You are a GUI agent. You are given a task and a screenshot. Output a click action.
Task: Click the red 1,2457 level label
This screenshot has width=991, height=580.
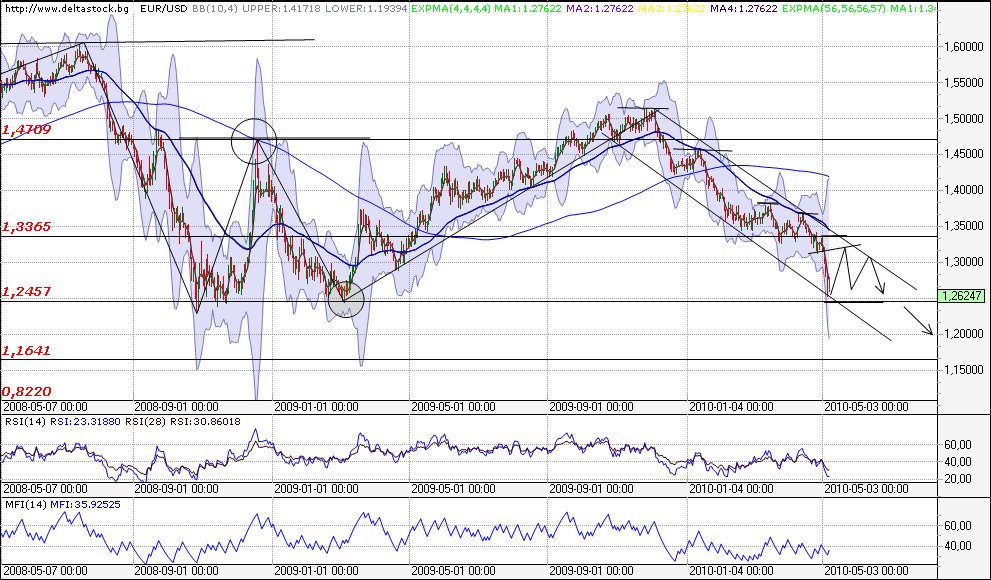26,292
